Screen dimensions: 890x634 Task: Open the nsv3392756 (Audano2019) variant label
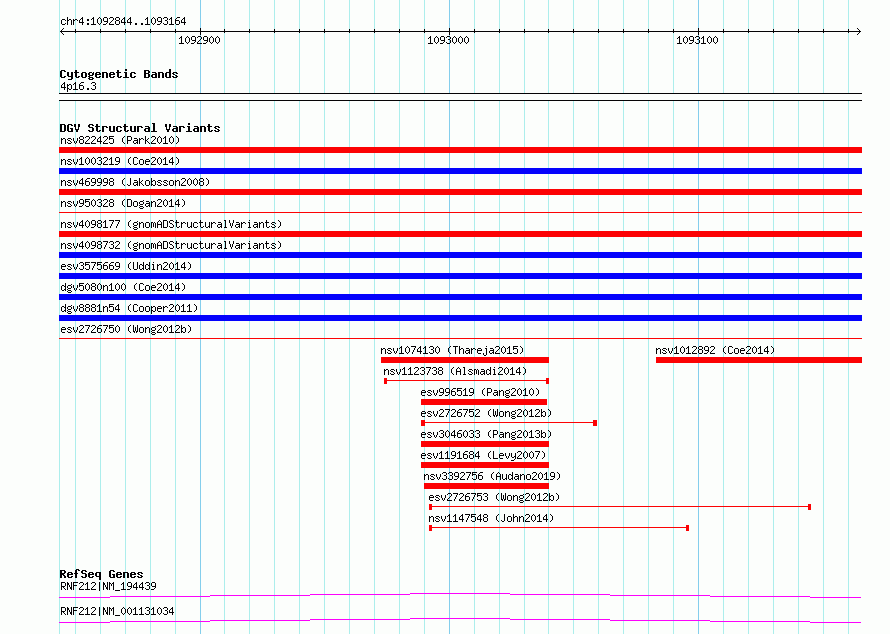492,476
